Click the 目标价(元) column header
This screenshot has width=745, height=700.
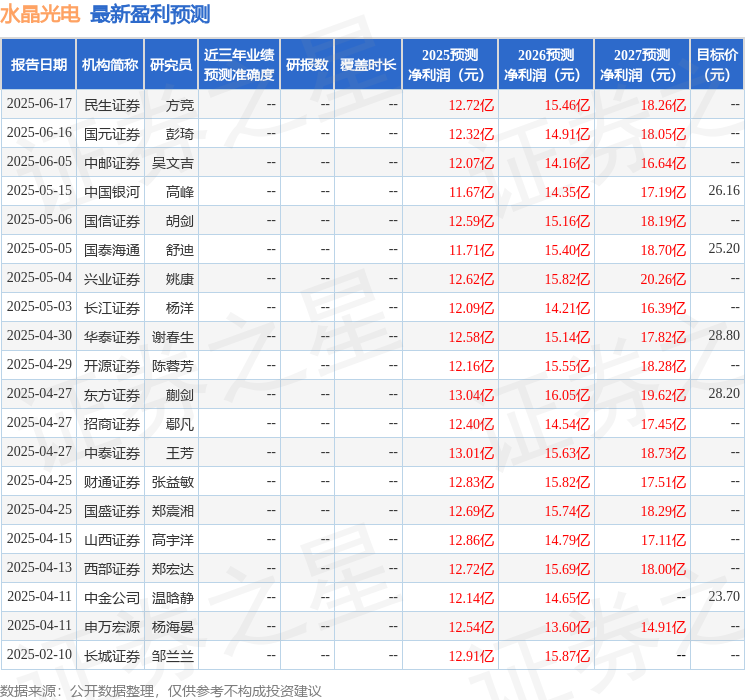pos(717,65)
